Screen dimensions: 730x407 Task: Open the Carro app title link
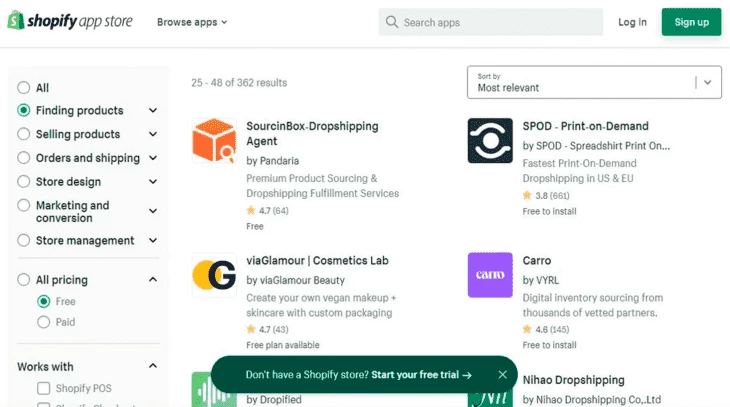point(537,261)
